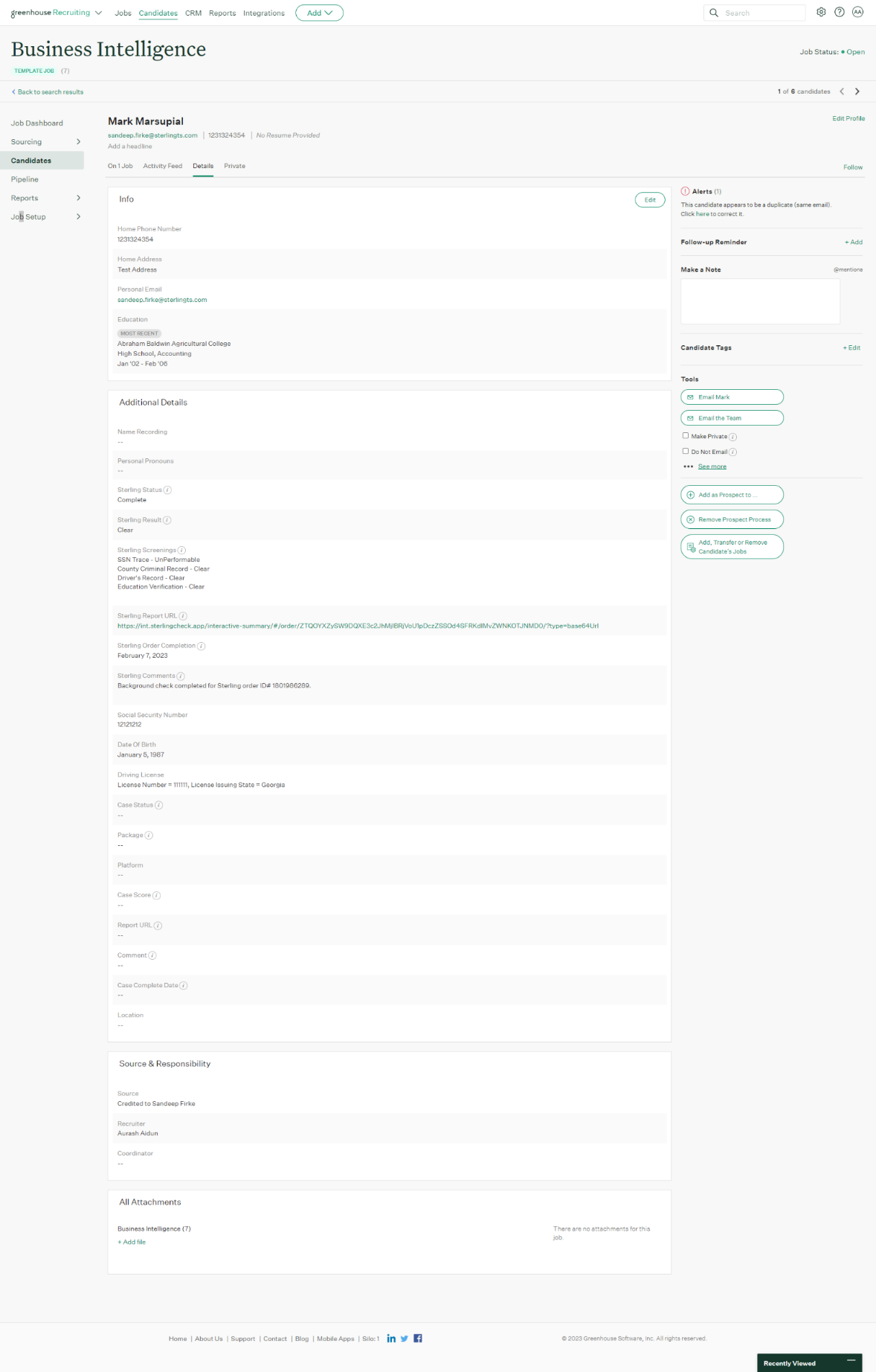Open the Twitter footer icon
The image size is (876, 1372).
(x=405, y=1338)
